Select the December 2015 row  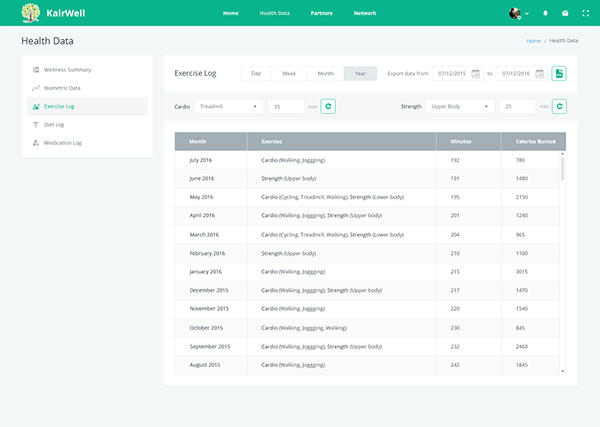(x=367, y=290)
